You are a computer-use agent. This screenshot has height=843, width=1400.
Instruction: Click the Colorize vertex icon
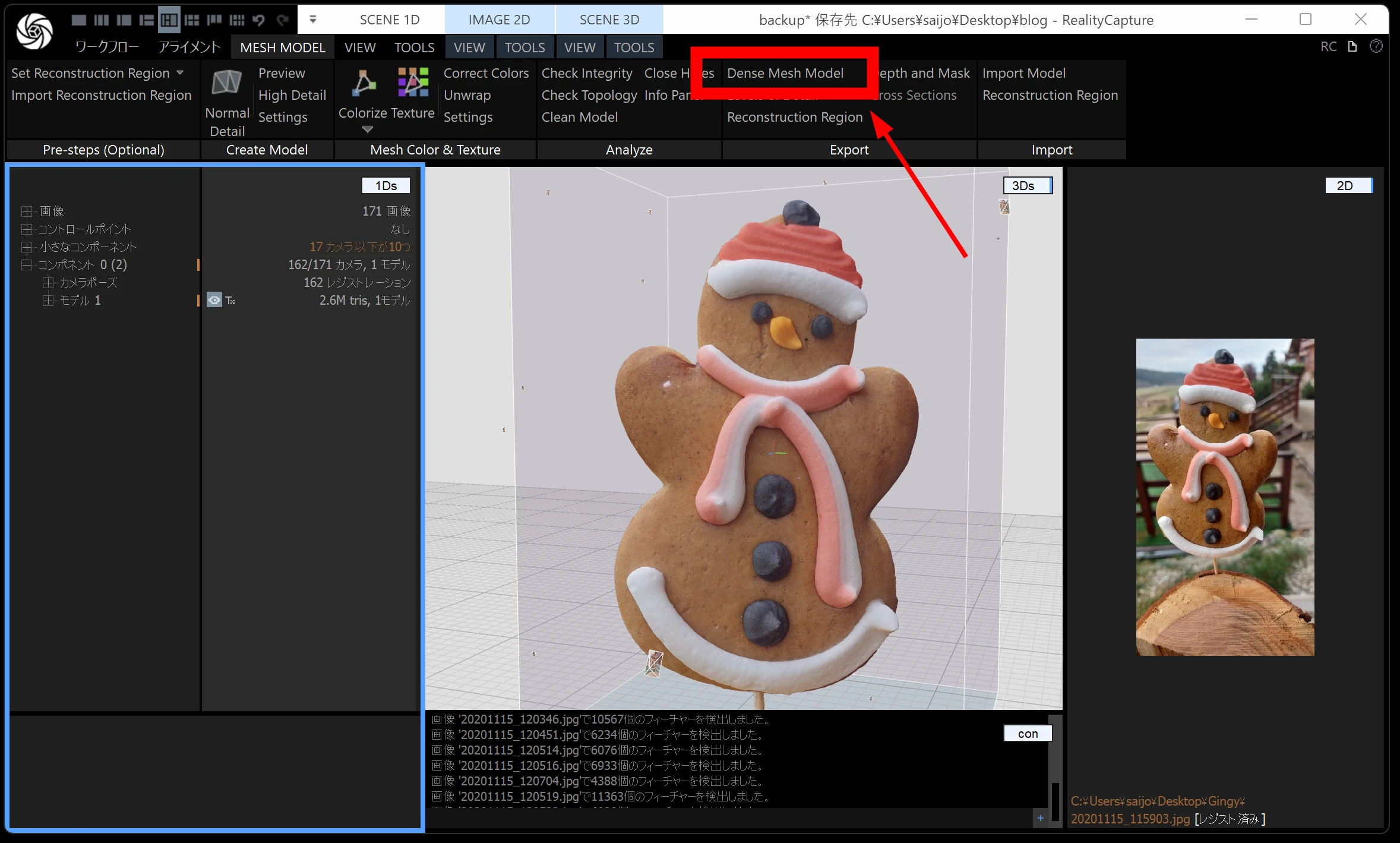363,83
